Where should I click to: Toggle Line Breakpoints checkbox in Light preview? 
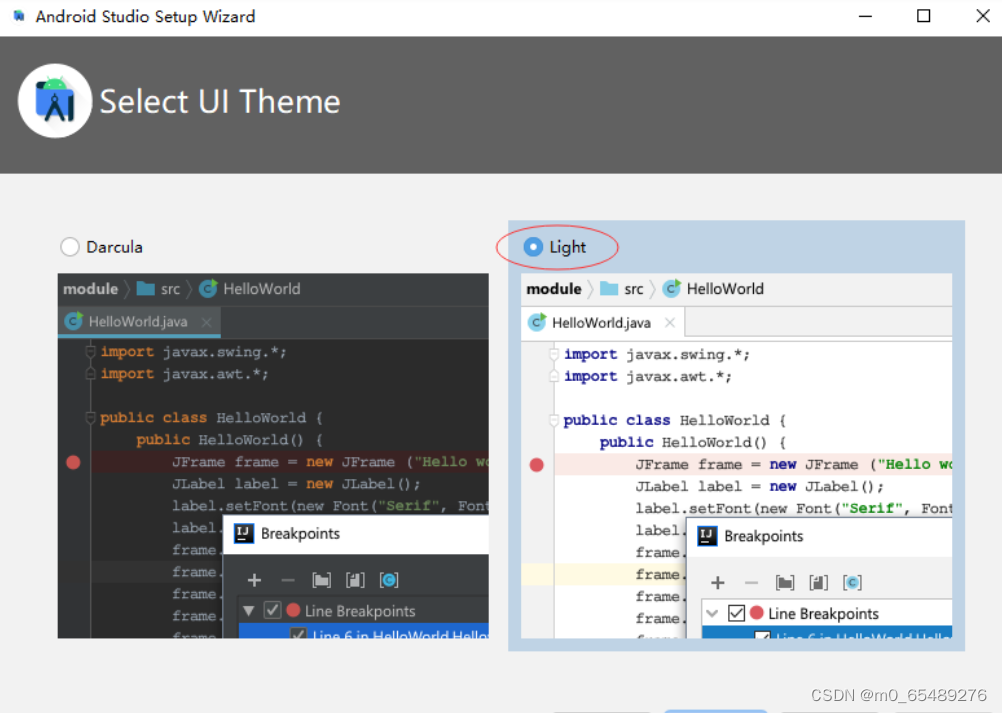pos(736,613)
